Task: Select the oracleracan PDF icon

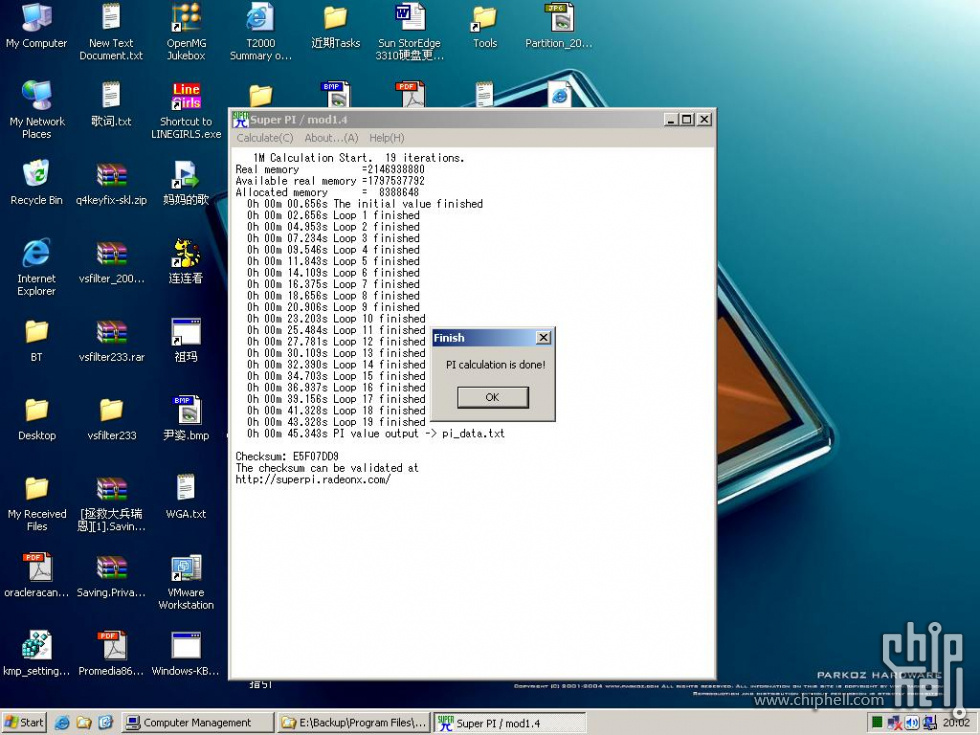Action: tap(36, 575)
